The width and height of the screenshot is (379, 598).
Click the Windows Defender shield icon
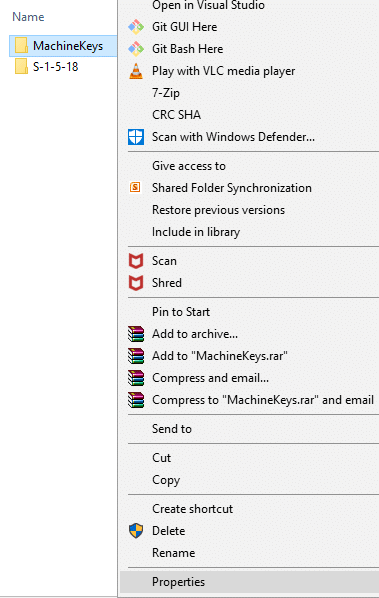[x=136, y=137]
